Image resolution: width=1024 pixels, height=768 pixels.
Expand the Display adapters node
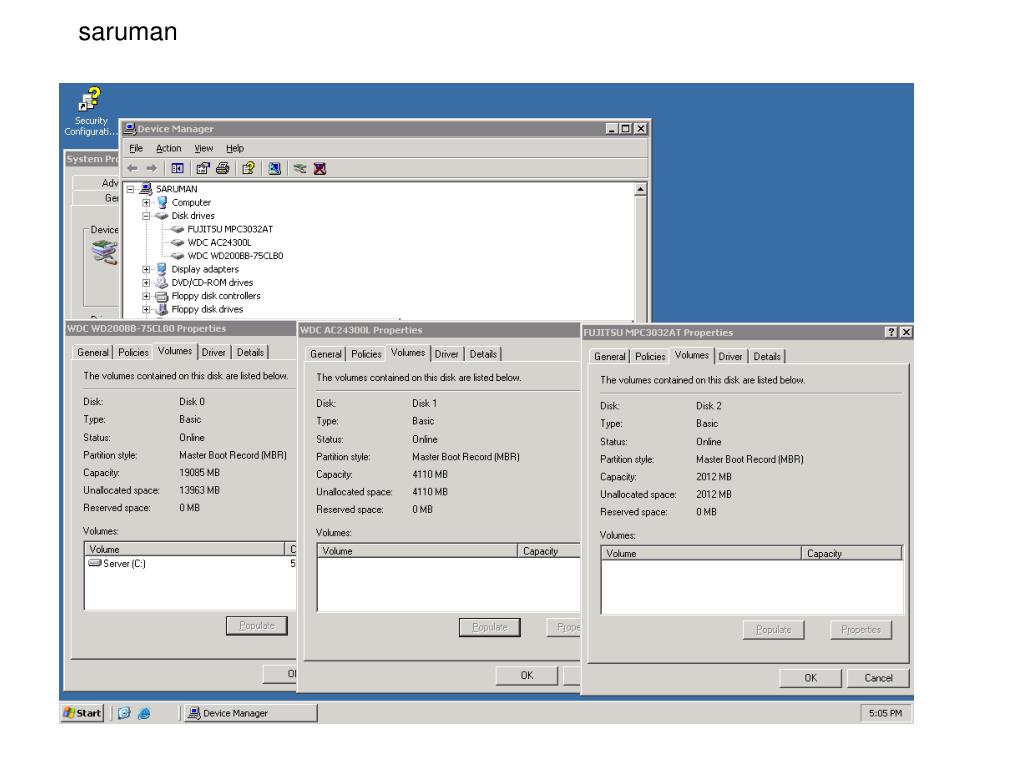tap(146, 269)
